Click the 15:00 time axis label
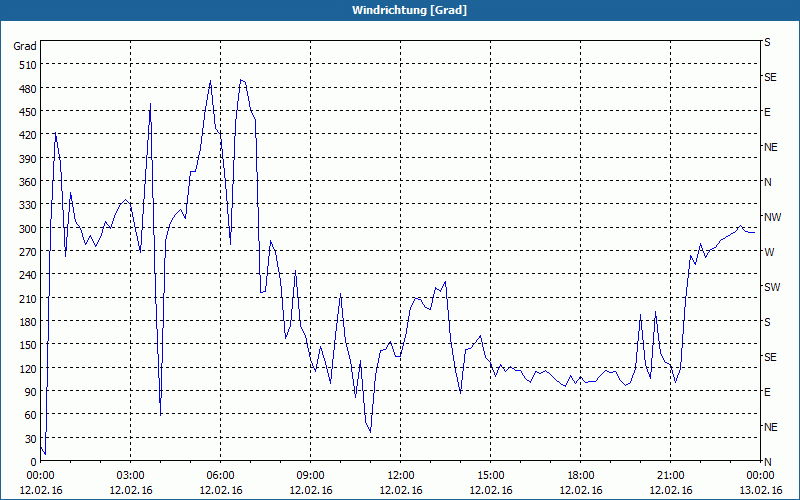800x500 pixels. point(490,476)
